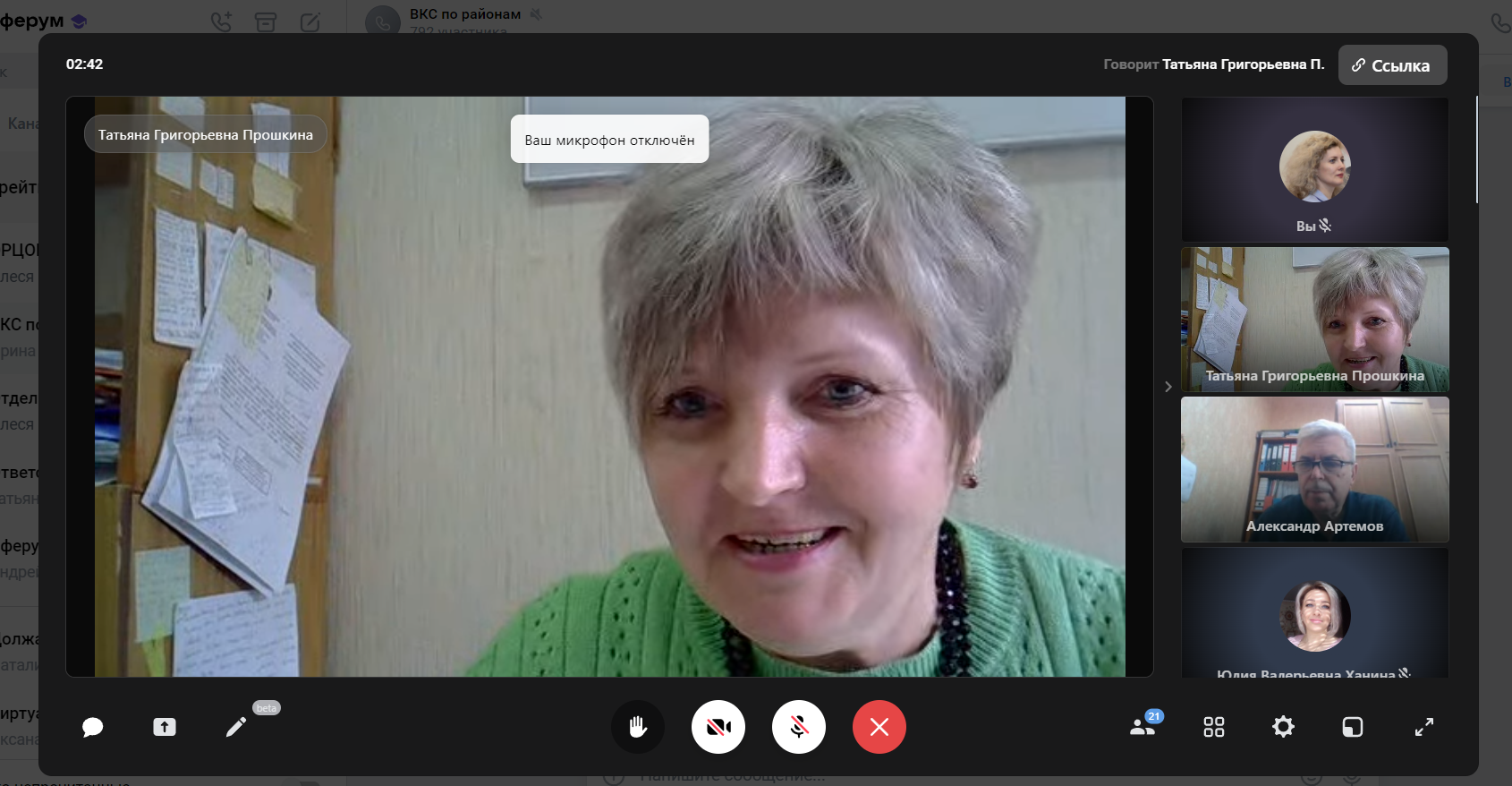End the call with the red button
The width and height of the screenshot is (1512, 786).
pos(879,727)
